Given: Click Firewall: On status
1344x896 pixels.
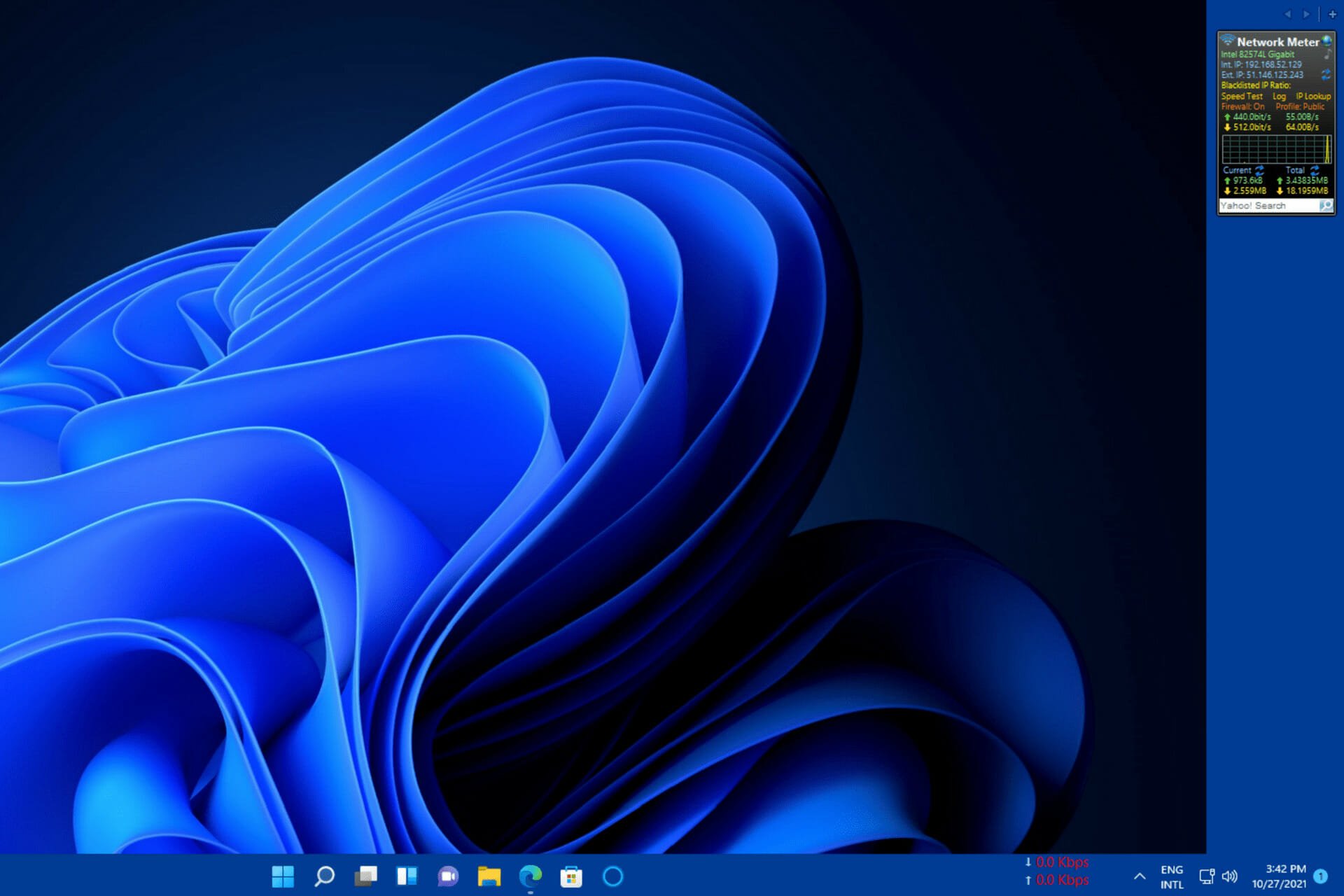Looking at the screenshot, I should 1242,106.
